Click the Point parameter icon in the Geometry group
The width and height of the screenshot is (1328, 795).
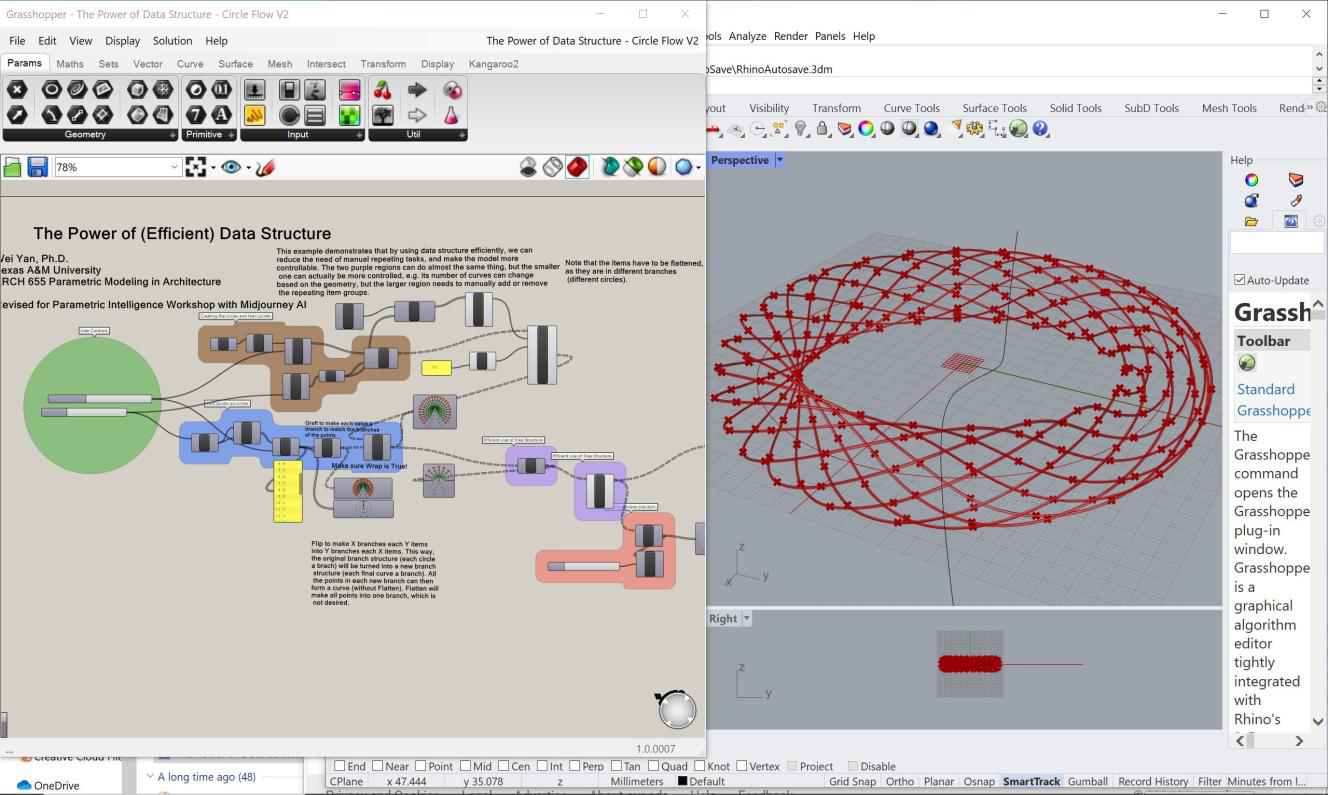point(17,90)
